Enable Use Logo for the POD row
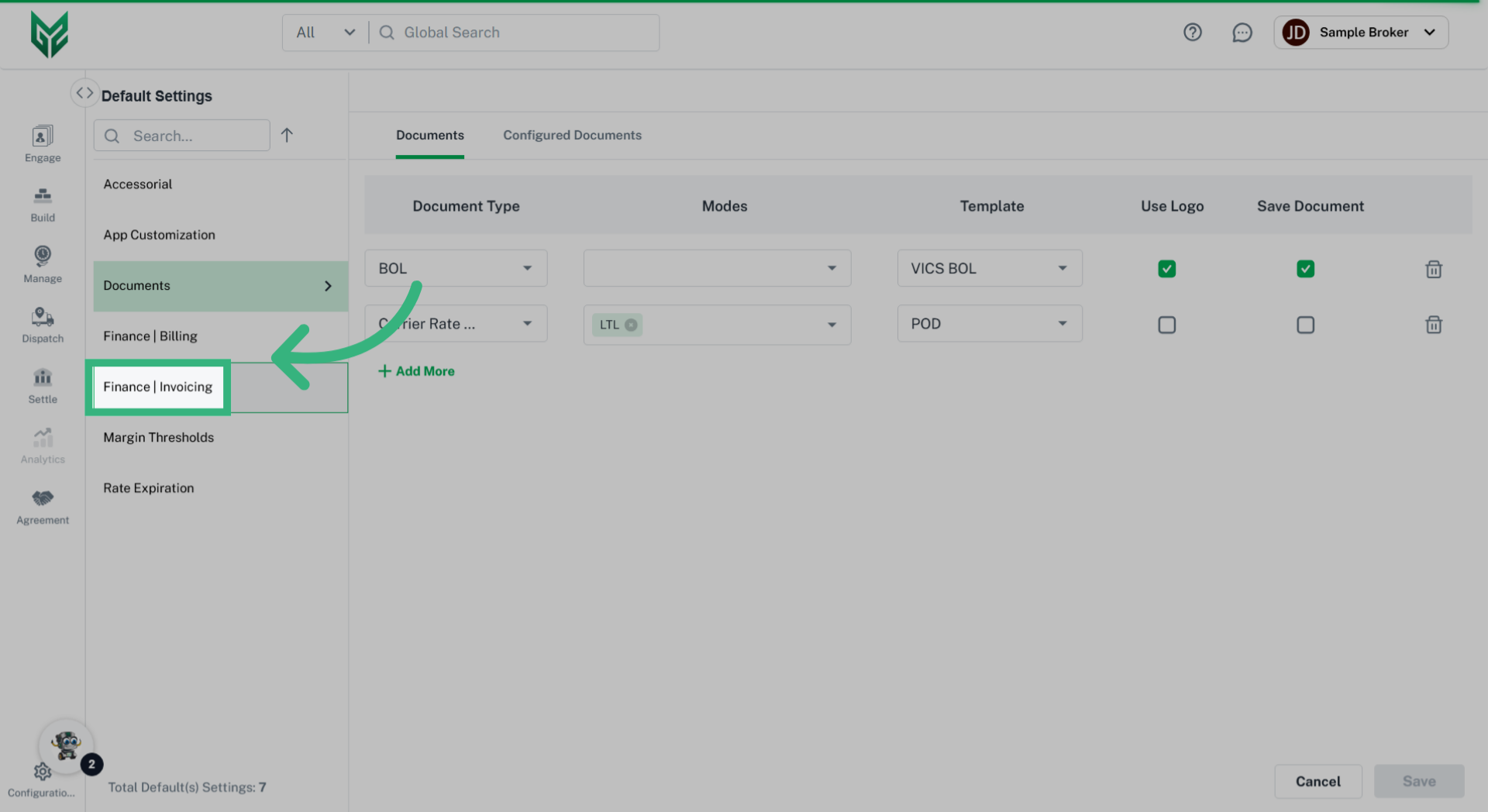This screenshot has width=1488, height=812. pyautogui.click(x=1166, y=325)
